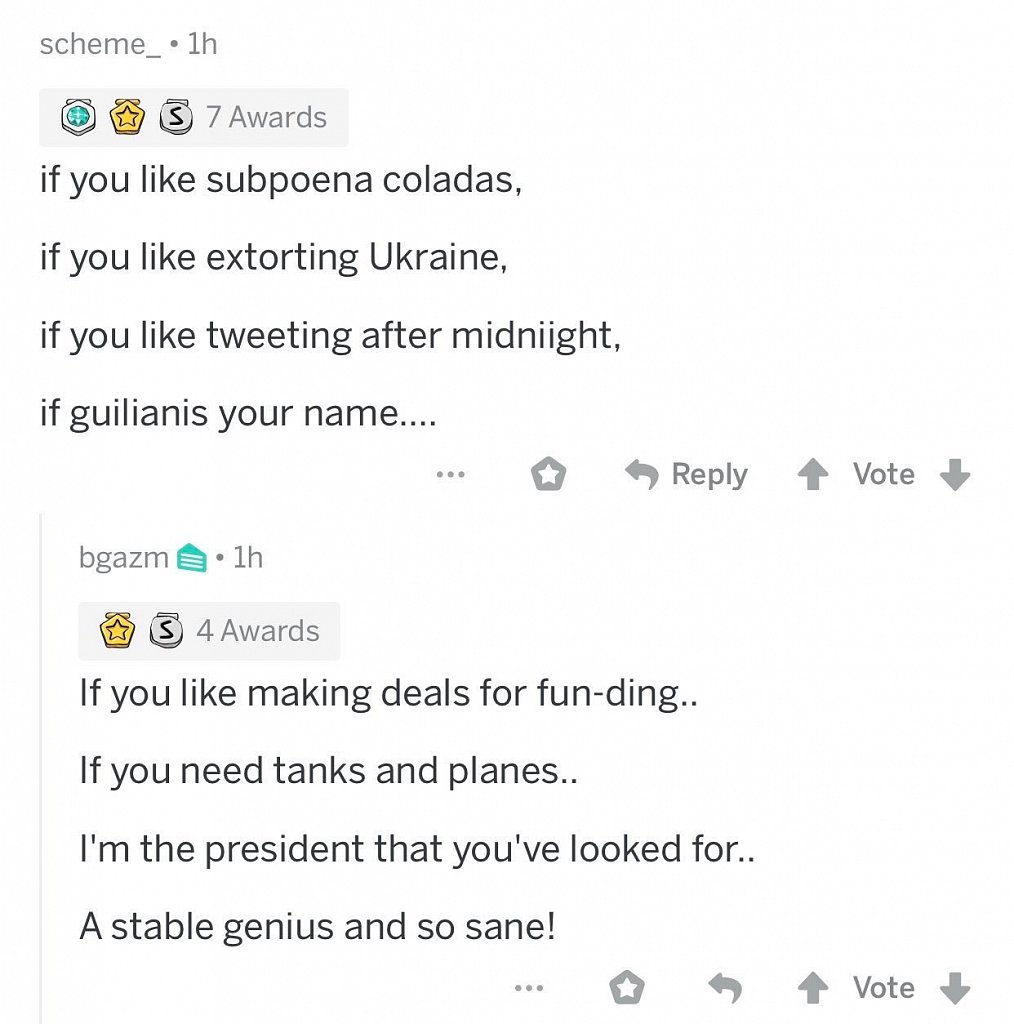Collapse the reply thread using the vertical line
Viewport: 1014px width, 1024px height.
[x=41, y=760]
